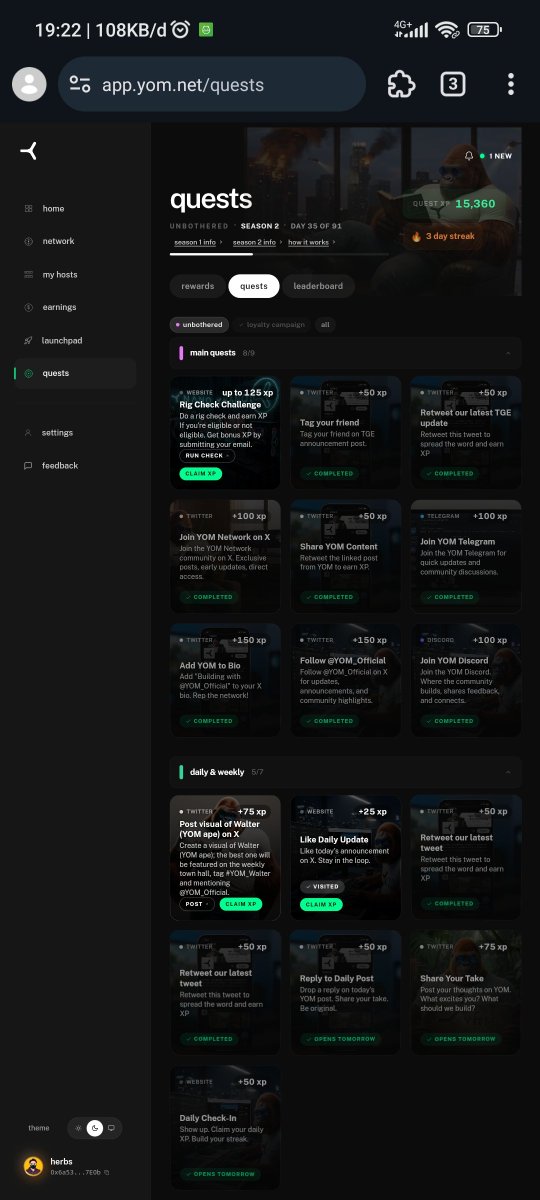Open the browser extensions puzzle icon
Viewport: 540px width, 1200px height.
click(401, 84)
